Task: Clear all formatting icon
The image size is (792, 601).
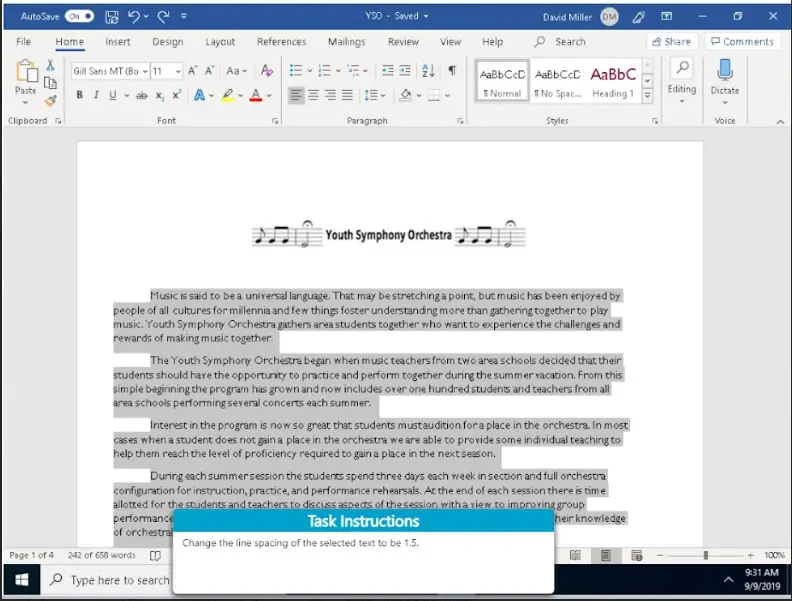Action: click(267, 71)
